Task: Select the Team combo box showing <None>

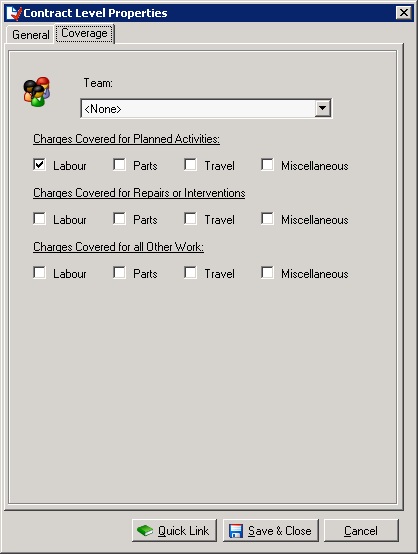Action: coord(206,108)
